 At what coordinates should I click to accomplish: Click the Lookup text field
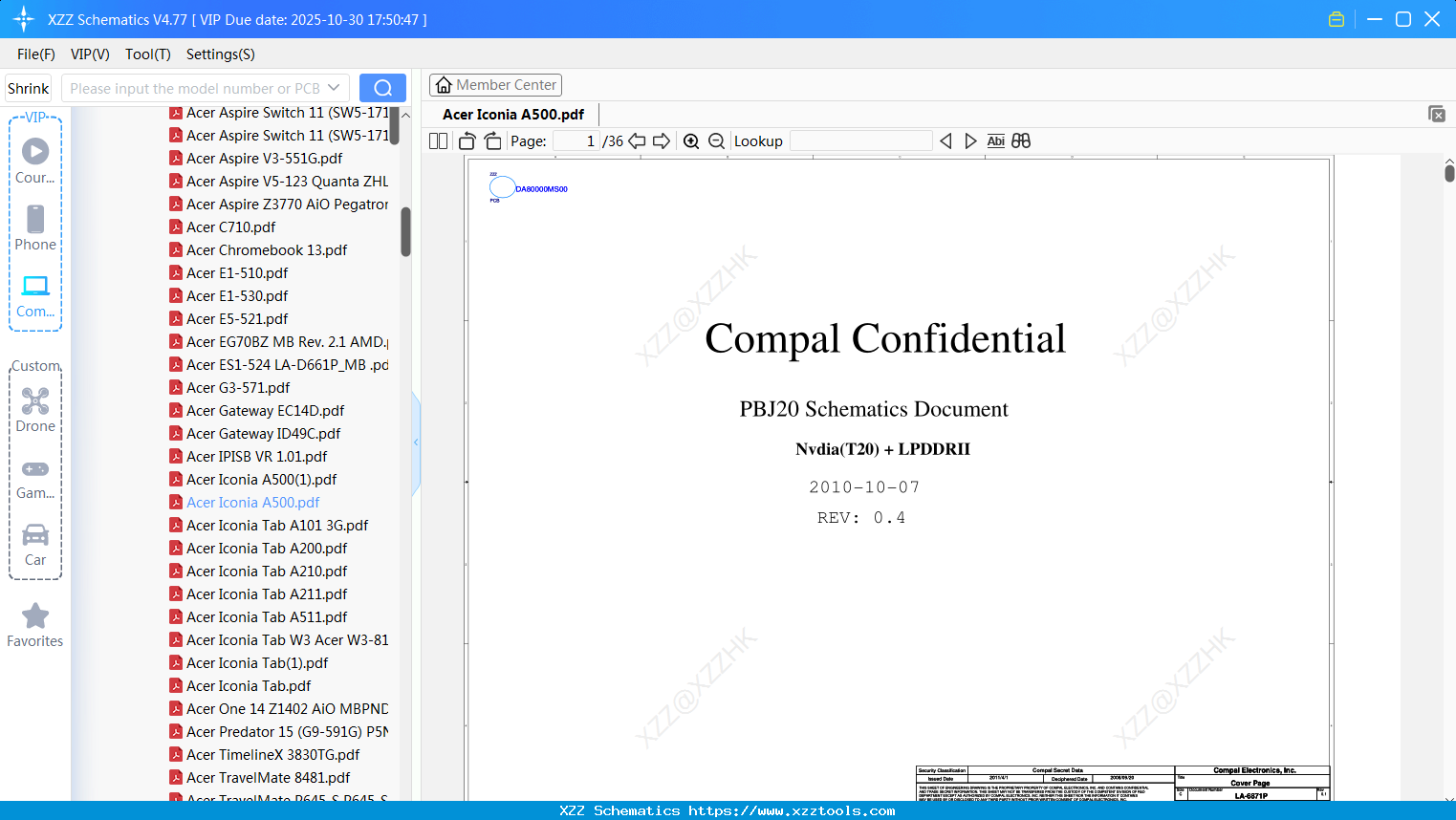point(861,141)
